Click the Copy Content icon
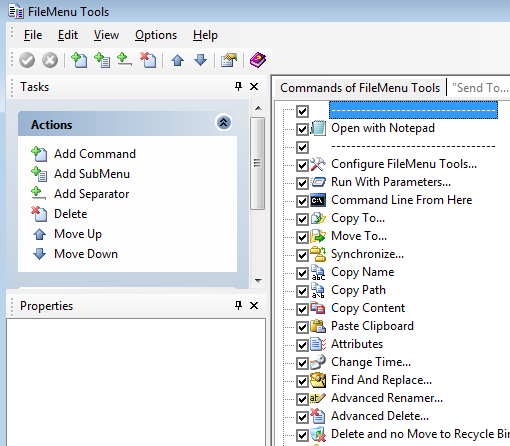 (318, 308)
